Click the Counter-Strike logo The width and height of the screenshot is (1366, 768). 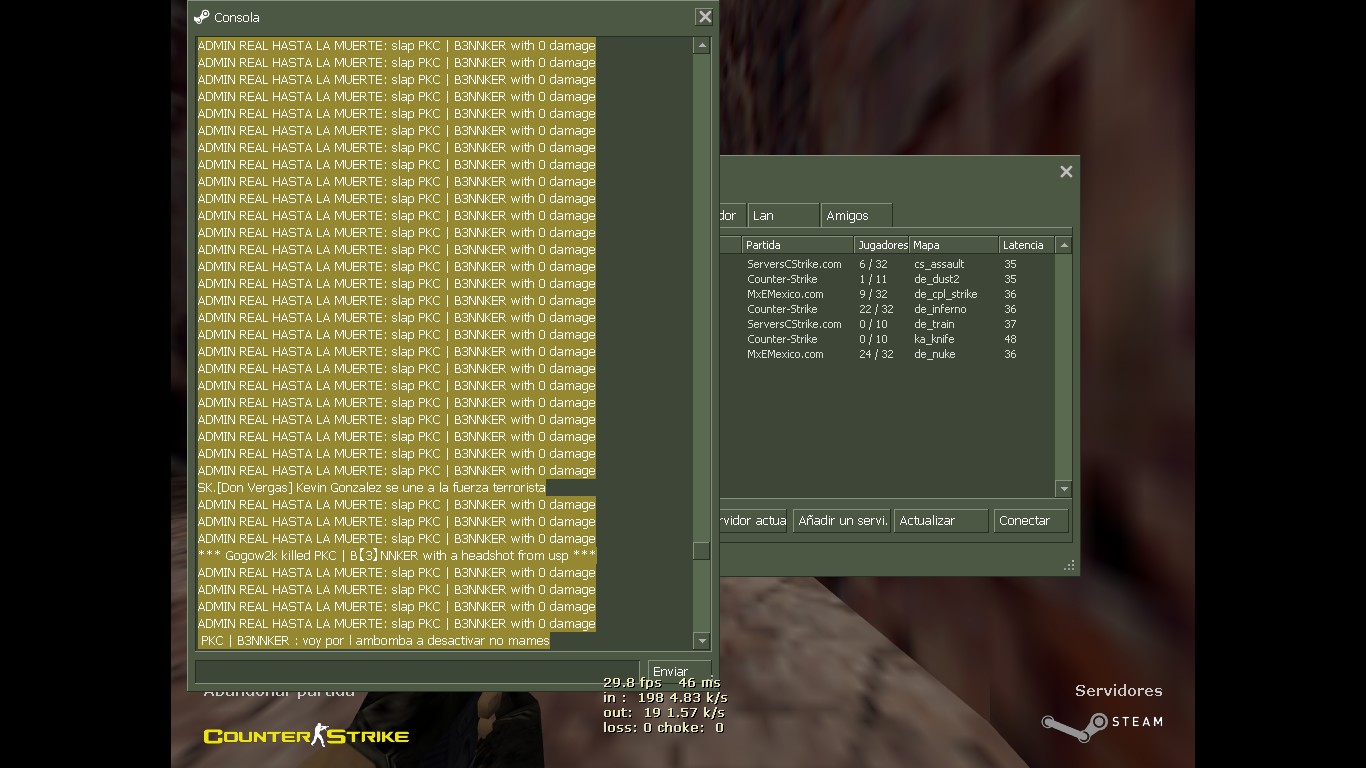(306, 736)
